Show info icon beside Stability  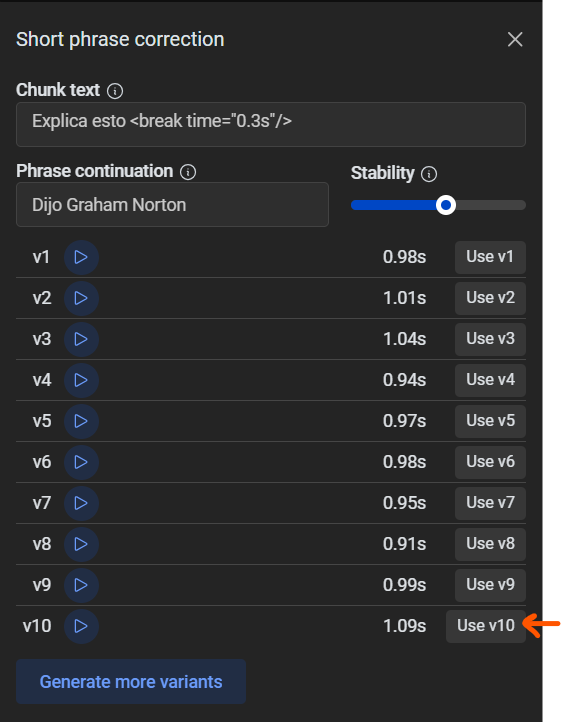(x=429, y=174)
